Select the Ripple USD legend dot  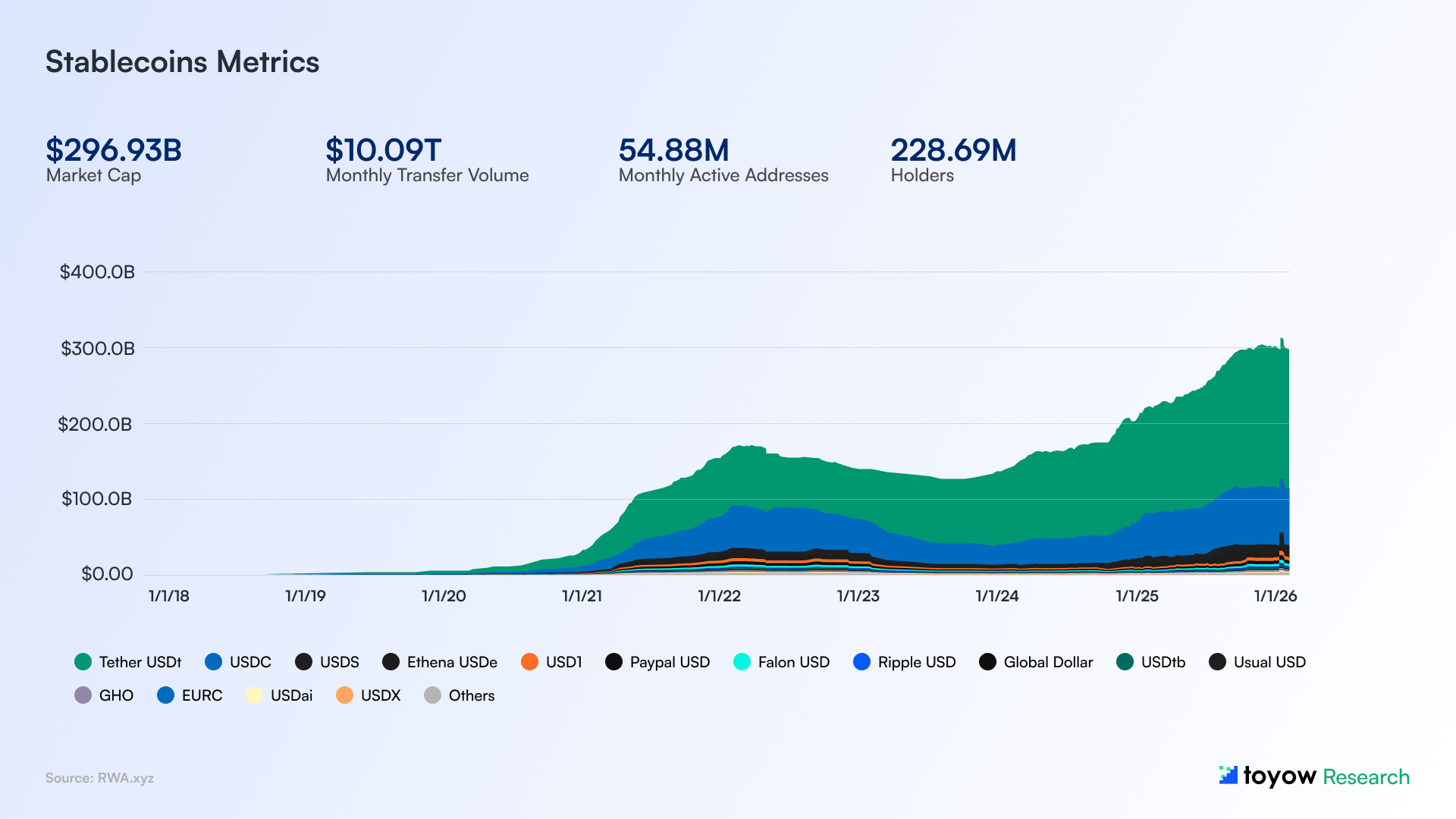tap(861, 662)
